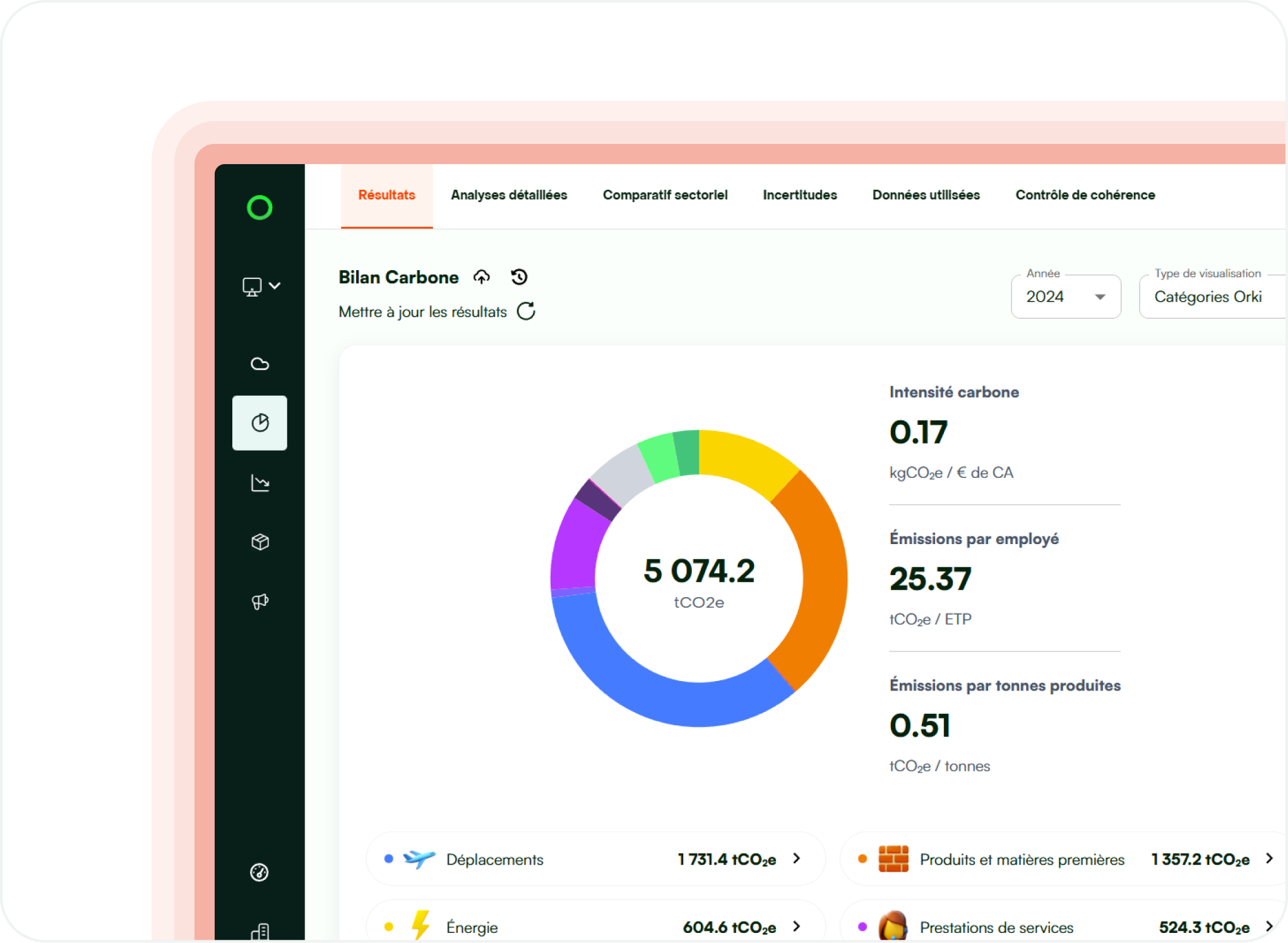Click the refresh icon to update results

(526, 311)
